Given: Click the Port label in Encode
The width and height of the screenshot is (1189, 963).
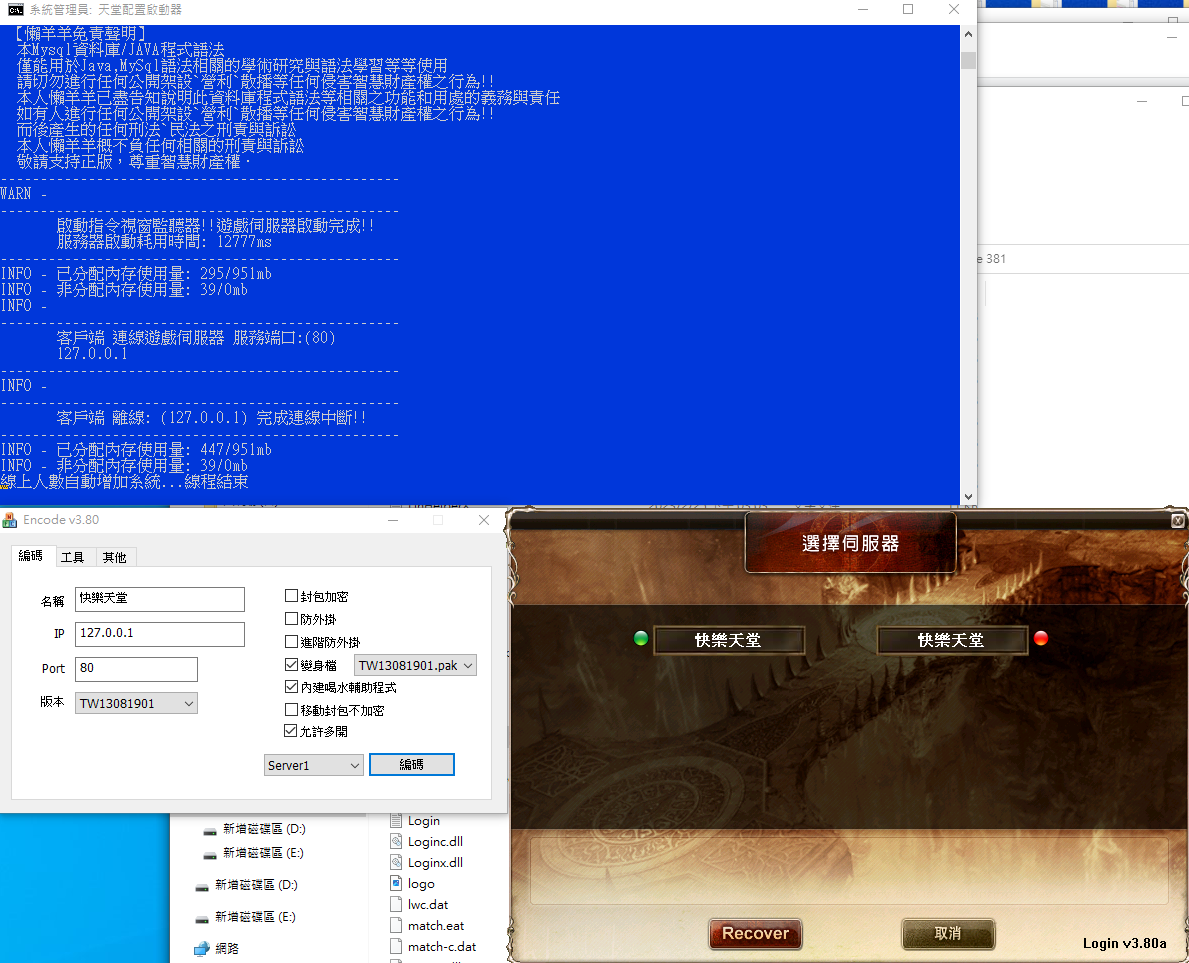Looking at the screenshot, I should pos(53,668).
